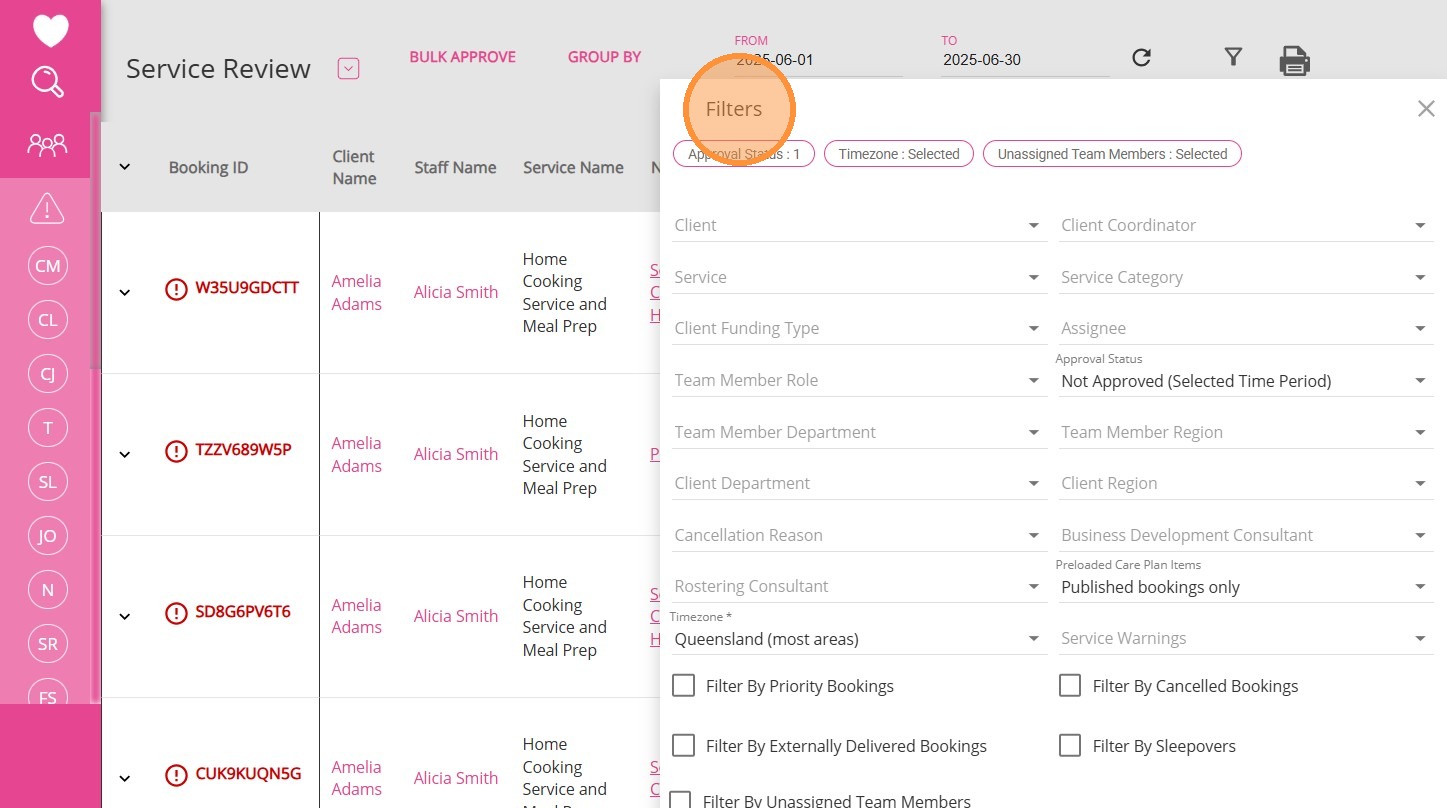Open the Approval Status dropdown
This screenshot has width=1447, height=808.
pyautogui.click(x=1244, y=381)
